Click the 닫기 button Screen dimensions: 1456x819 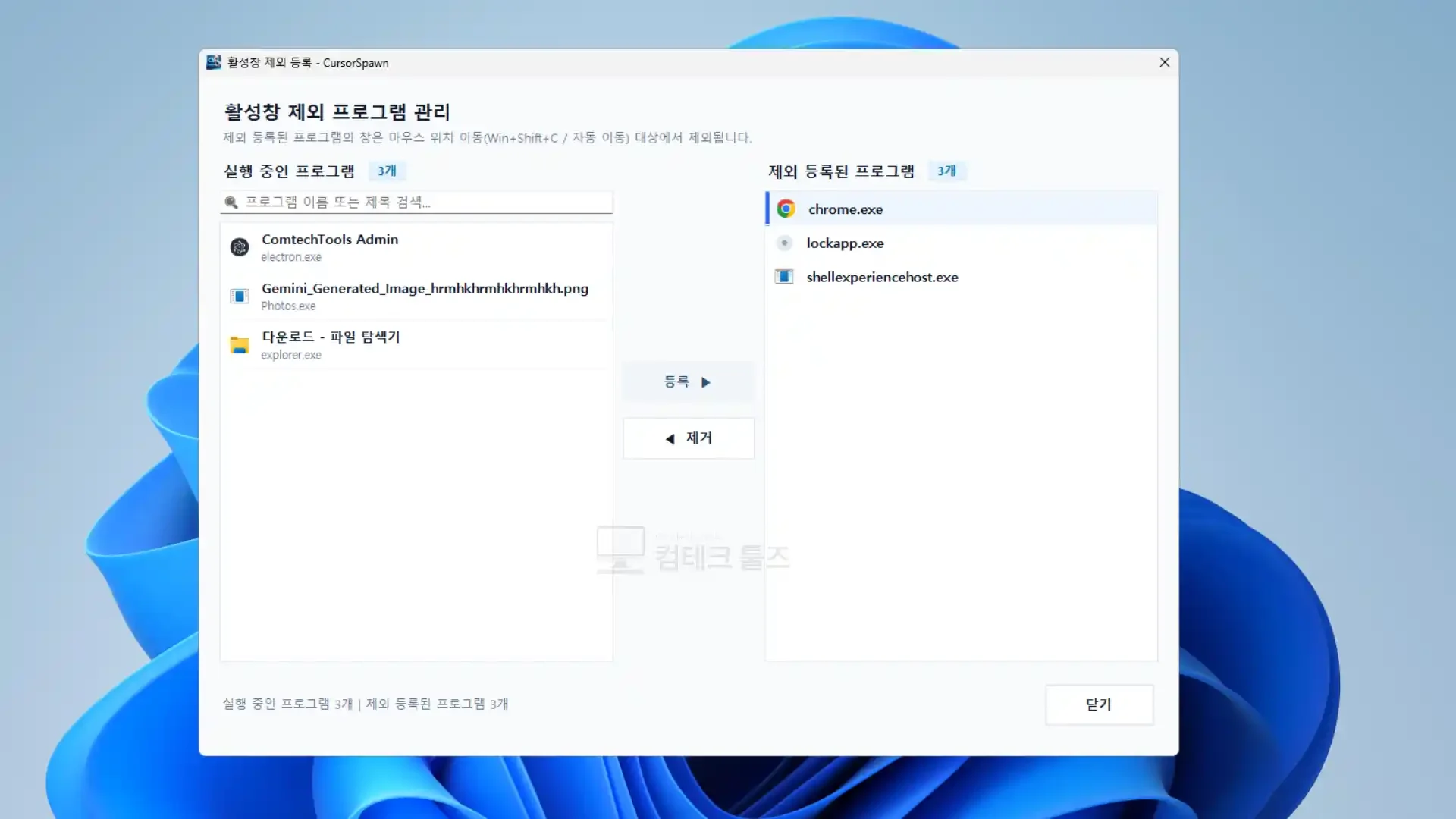(x=1099, y=704)
